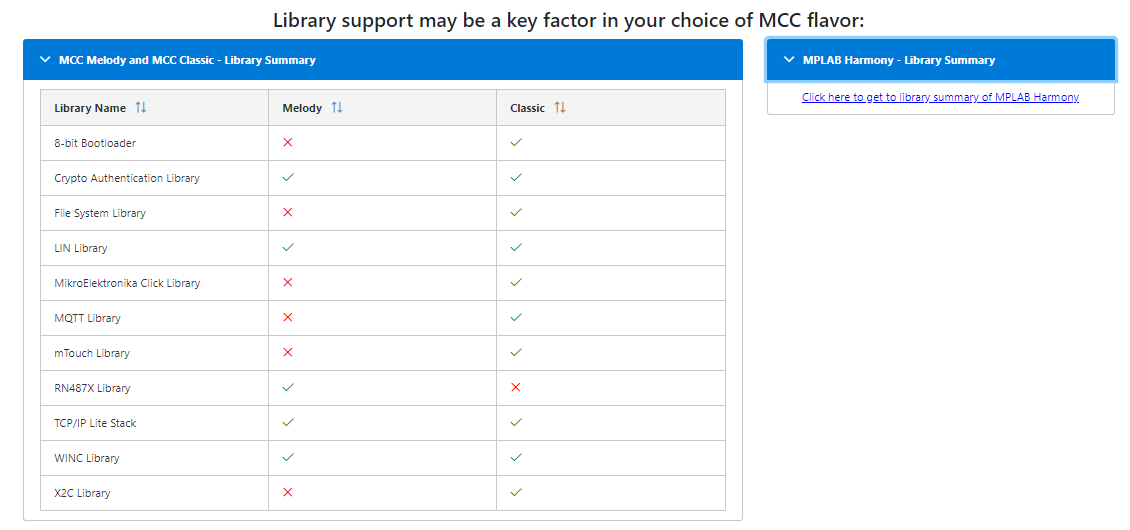The width and height of the screenshot is (1130, 530).
Task: Click Crypto Authentication Library Melody check mark
Action: pos(288,178)
